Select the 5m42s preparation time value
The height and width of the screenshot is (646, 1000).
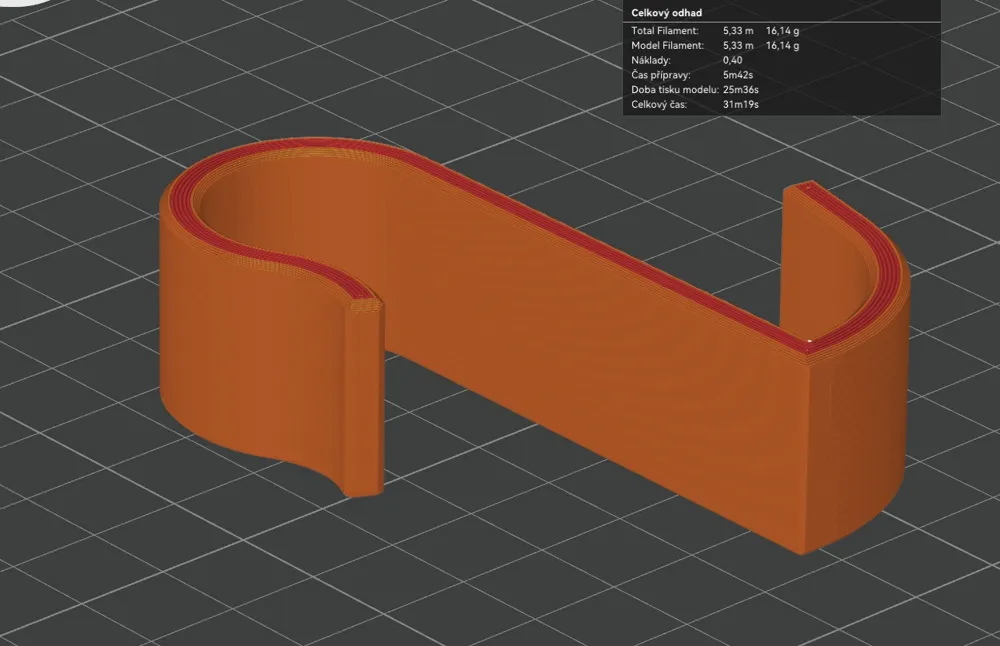click(737, 75)
